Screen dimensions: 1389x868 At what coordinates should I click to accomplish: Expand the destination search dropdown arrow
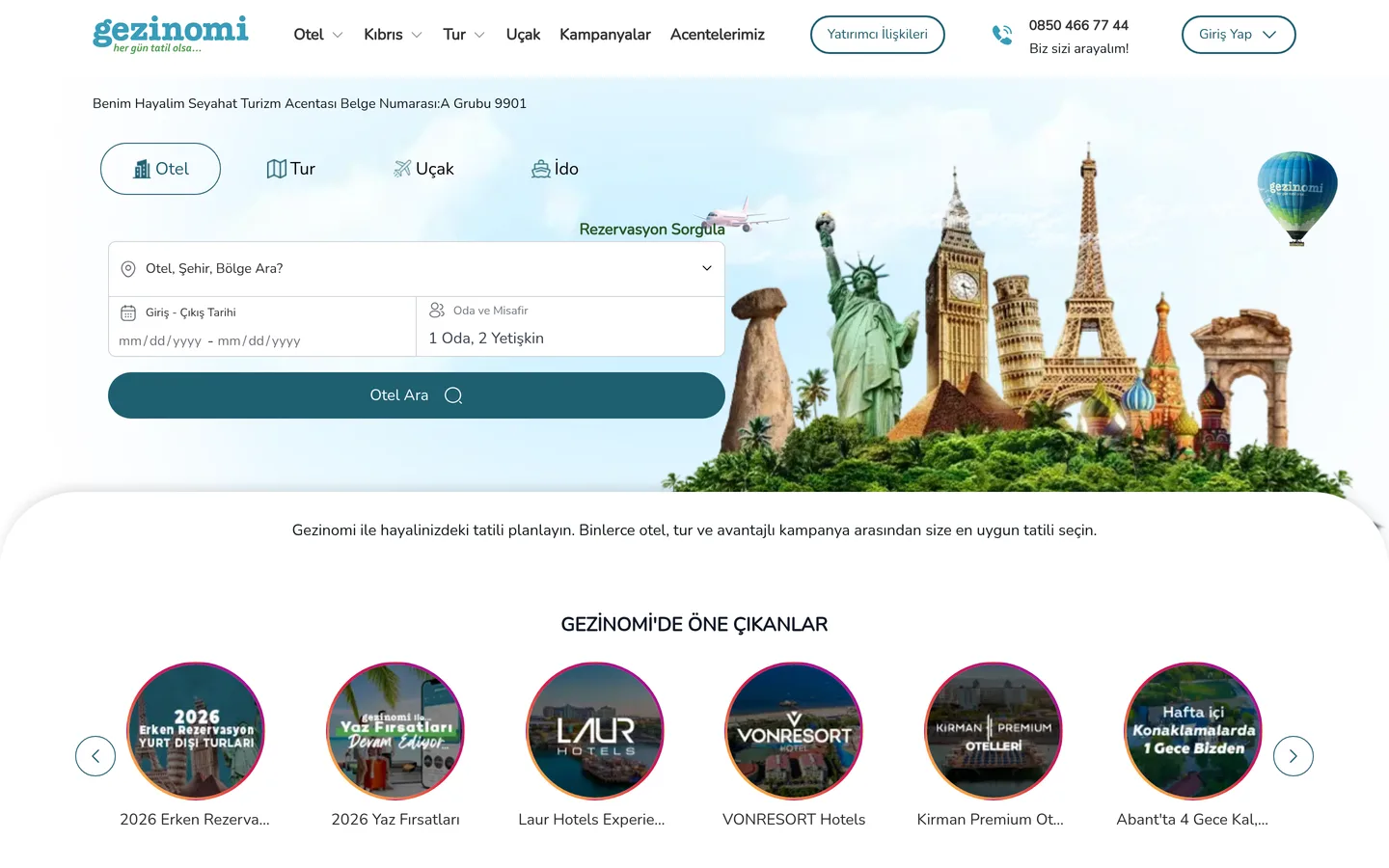pos(707,269)
